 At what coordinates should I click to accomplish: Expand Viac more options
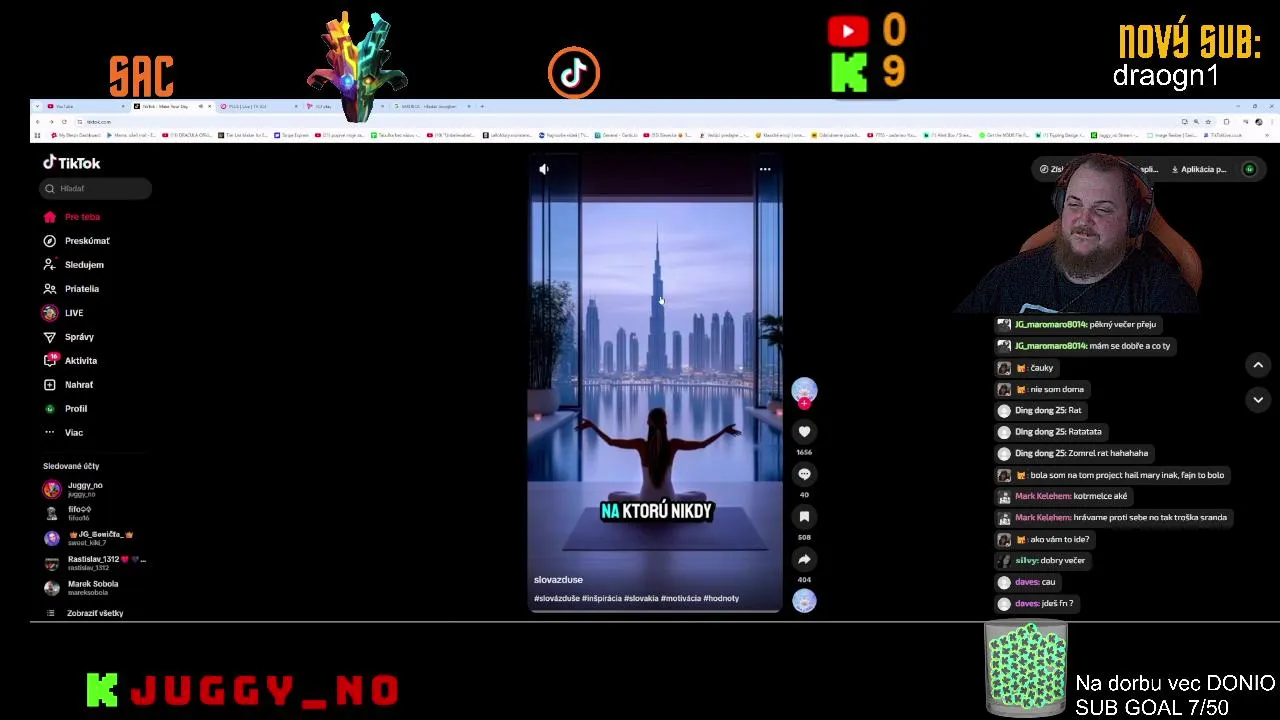(x=64, y=432)
